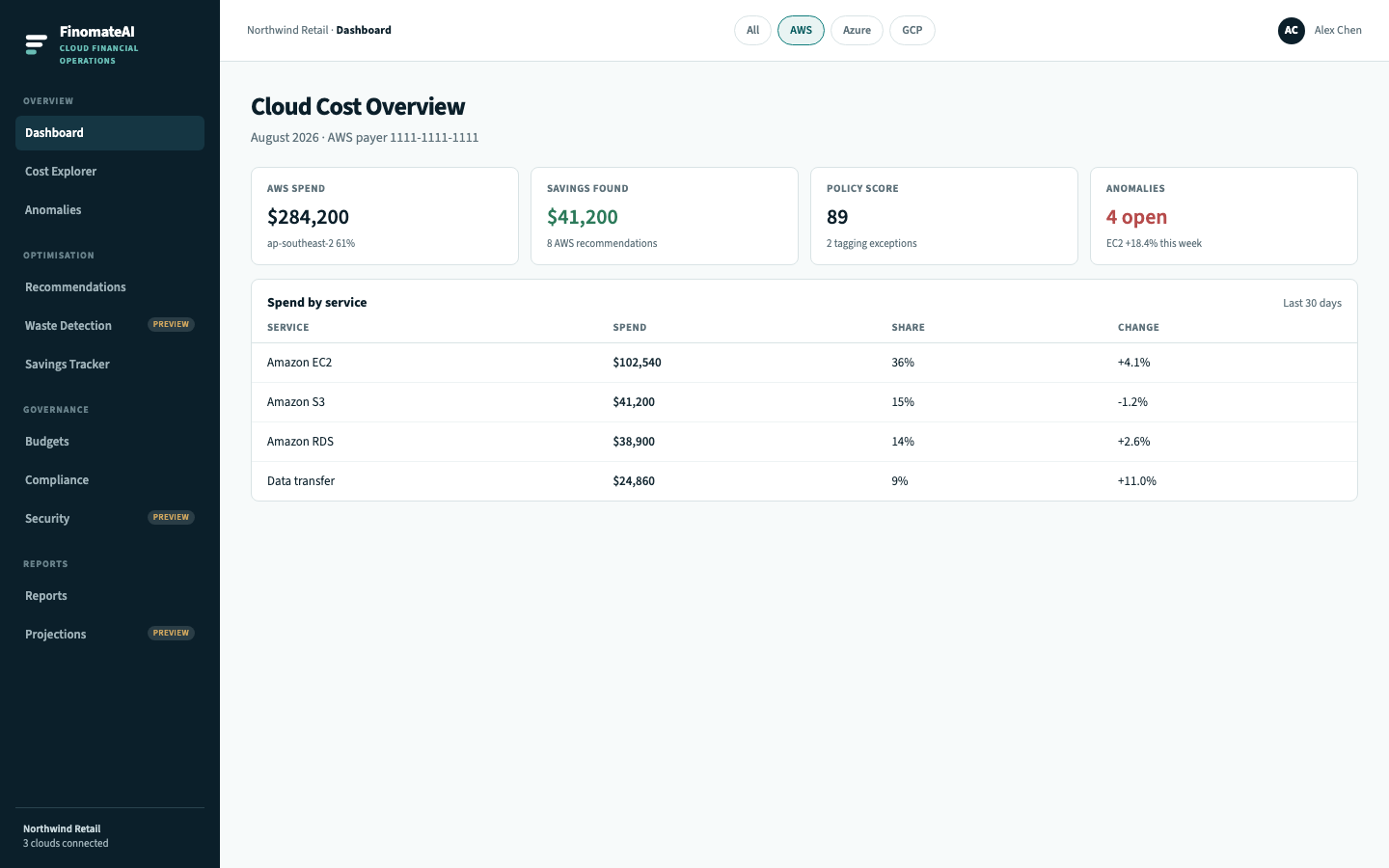Select the Amazon S3 row

(x=804, y=402)
